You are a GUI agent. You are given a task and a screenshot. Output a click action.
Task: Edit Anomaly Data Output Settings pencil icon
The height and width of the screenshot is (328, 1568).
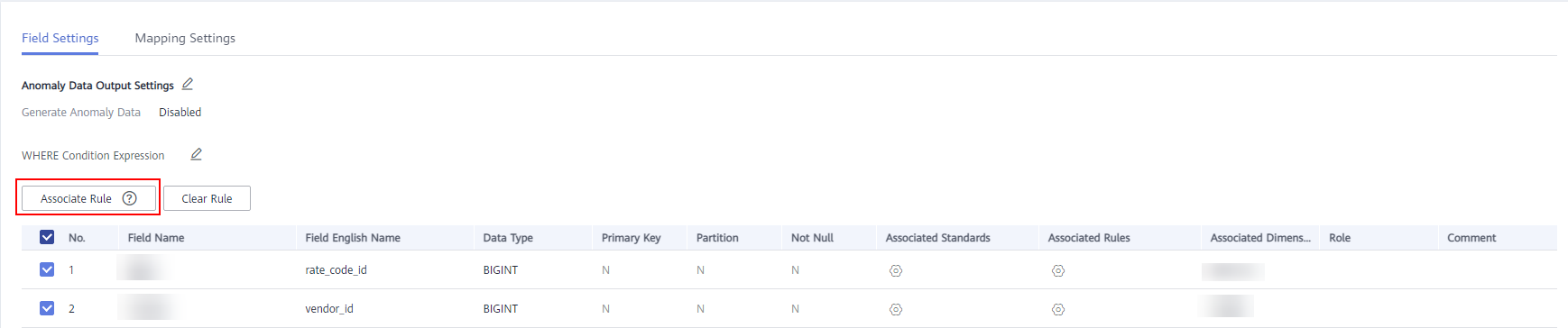(188, 84)
